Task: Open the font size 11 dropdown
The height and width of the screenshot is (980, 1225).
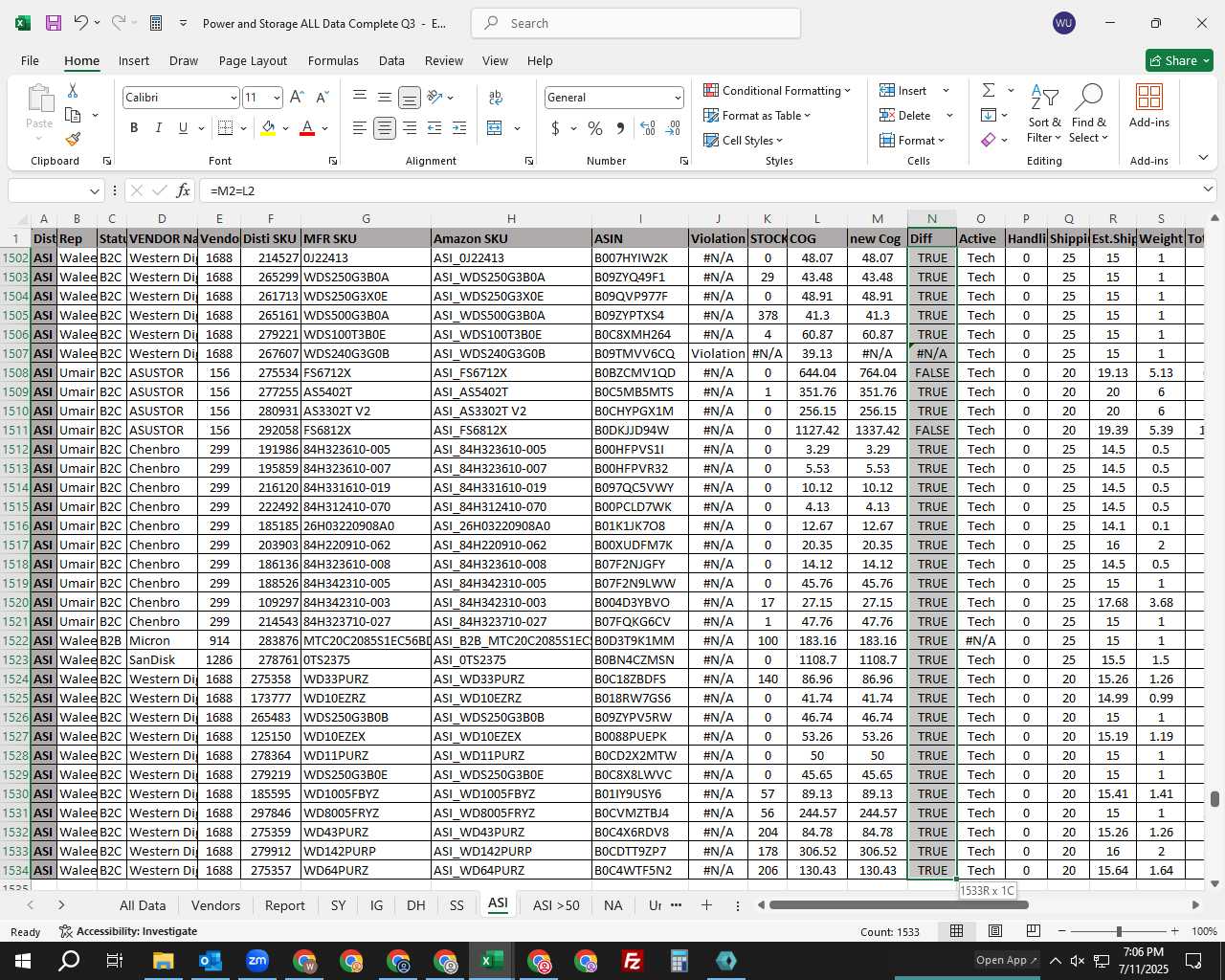Action: [277, 98]
